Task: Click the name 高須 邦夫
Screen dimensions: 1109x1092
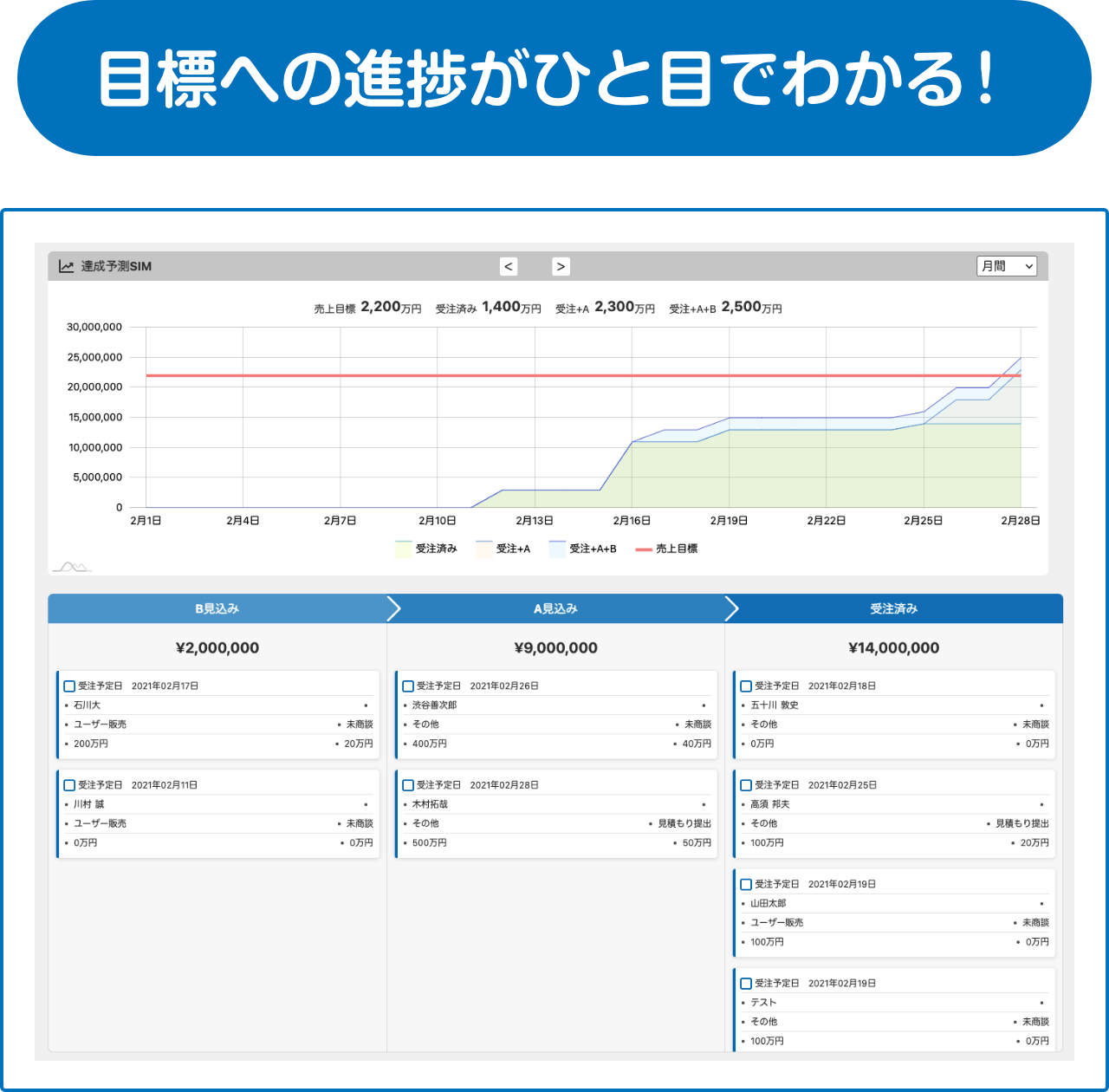Action: coord(770,804)
